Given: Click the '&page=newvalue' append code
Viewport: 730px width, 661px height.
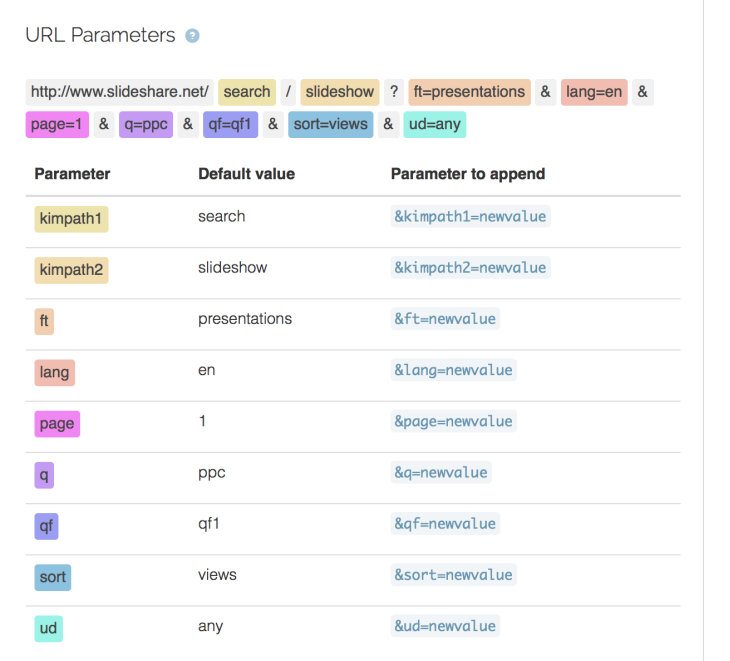Looking at the screenshot, I should 453,421.
